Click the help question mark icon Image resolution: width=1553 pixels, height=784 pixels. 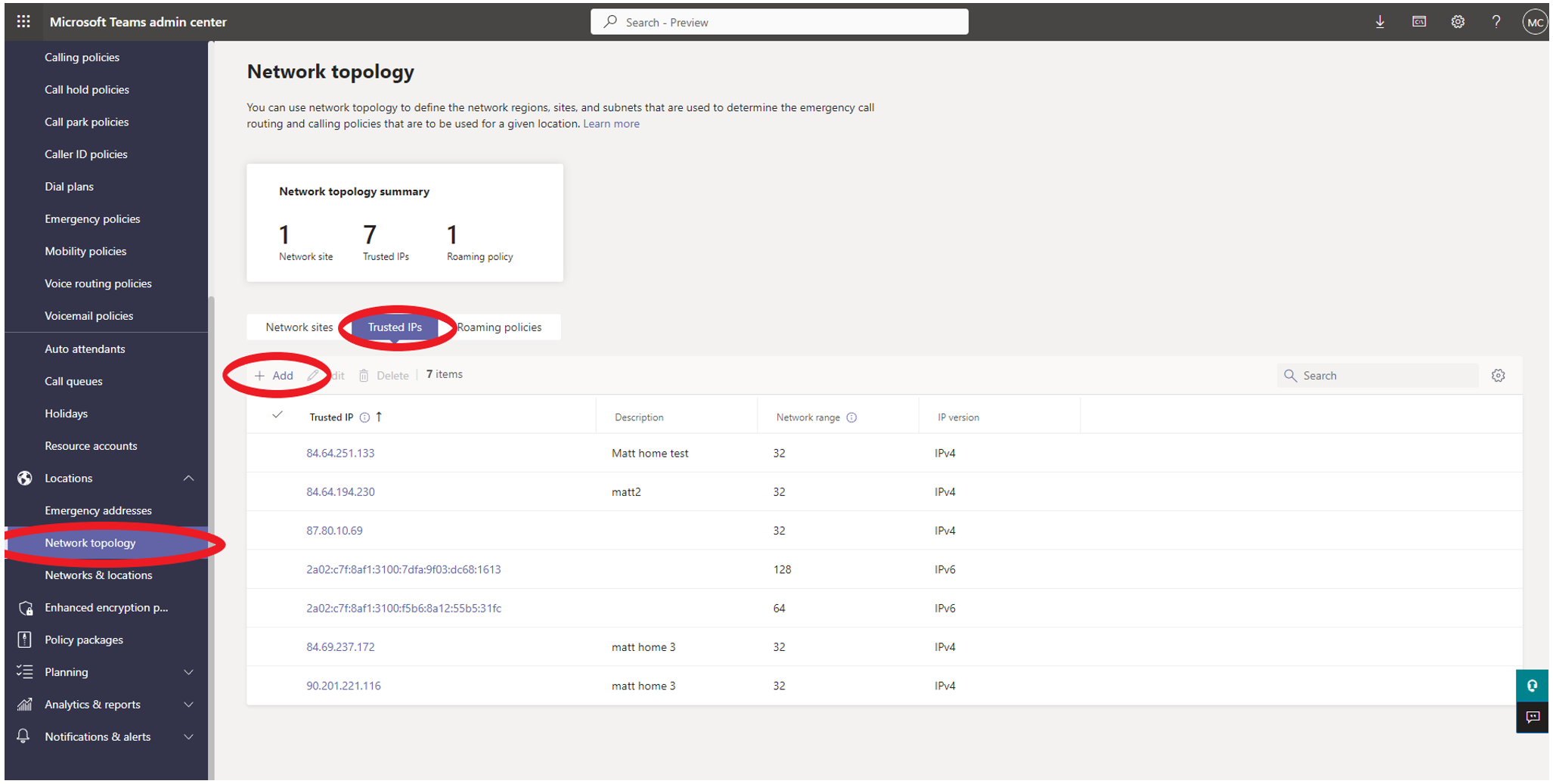click(1496, 22)
